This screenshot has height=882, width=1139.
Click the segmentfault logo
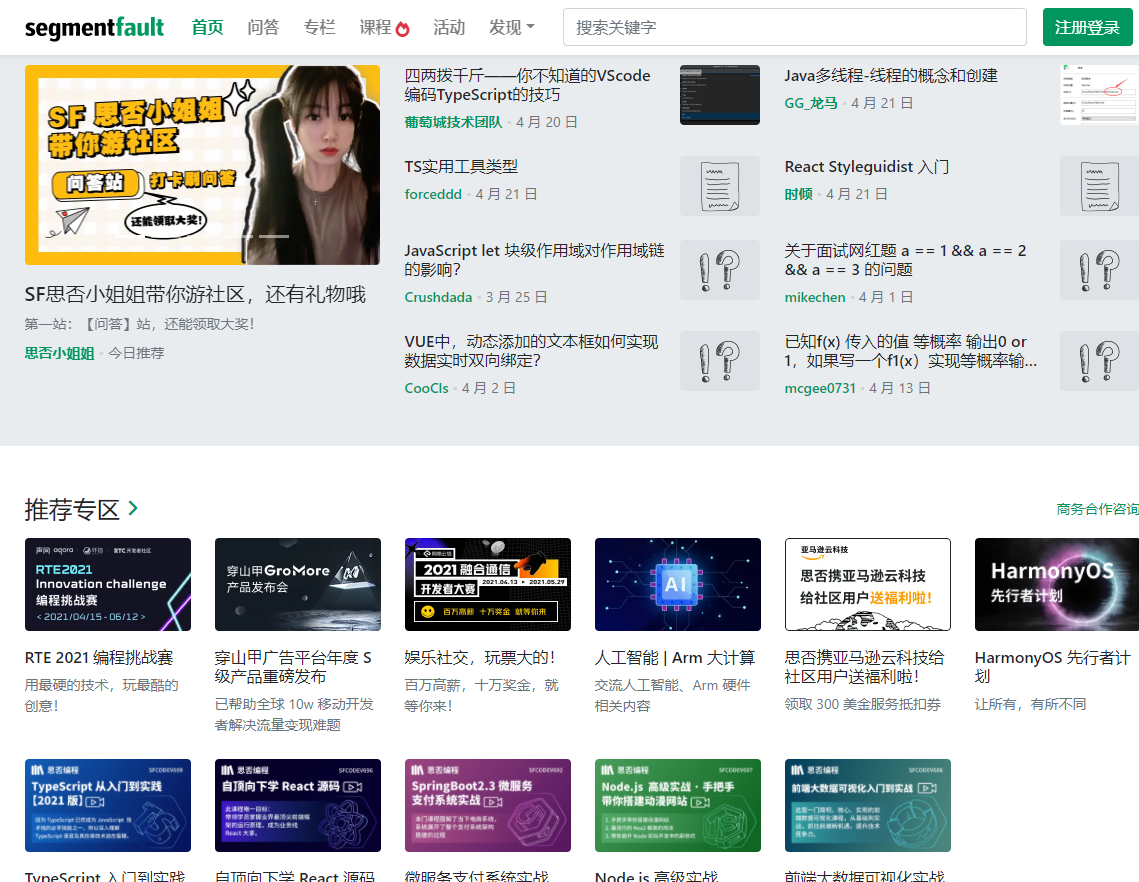[94, 28]
